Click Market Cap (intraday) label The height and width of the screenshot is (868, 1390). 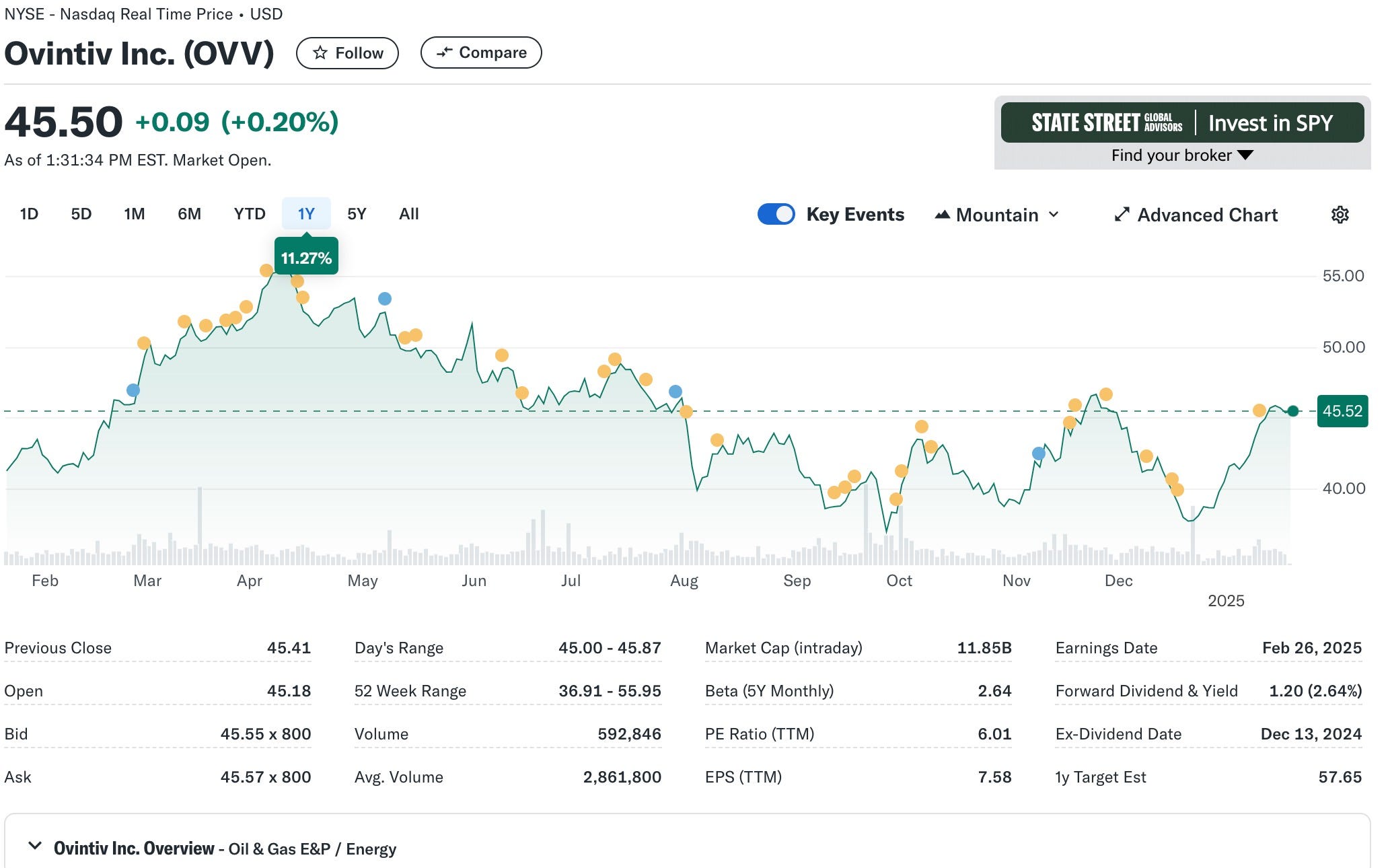[x=784, y=648]
